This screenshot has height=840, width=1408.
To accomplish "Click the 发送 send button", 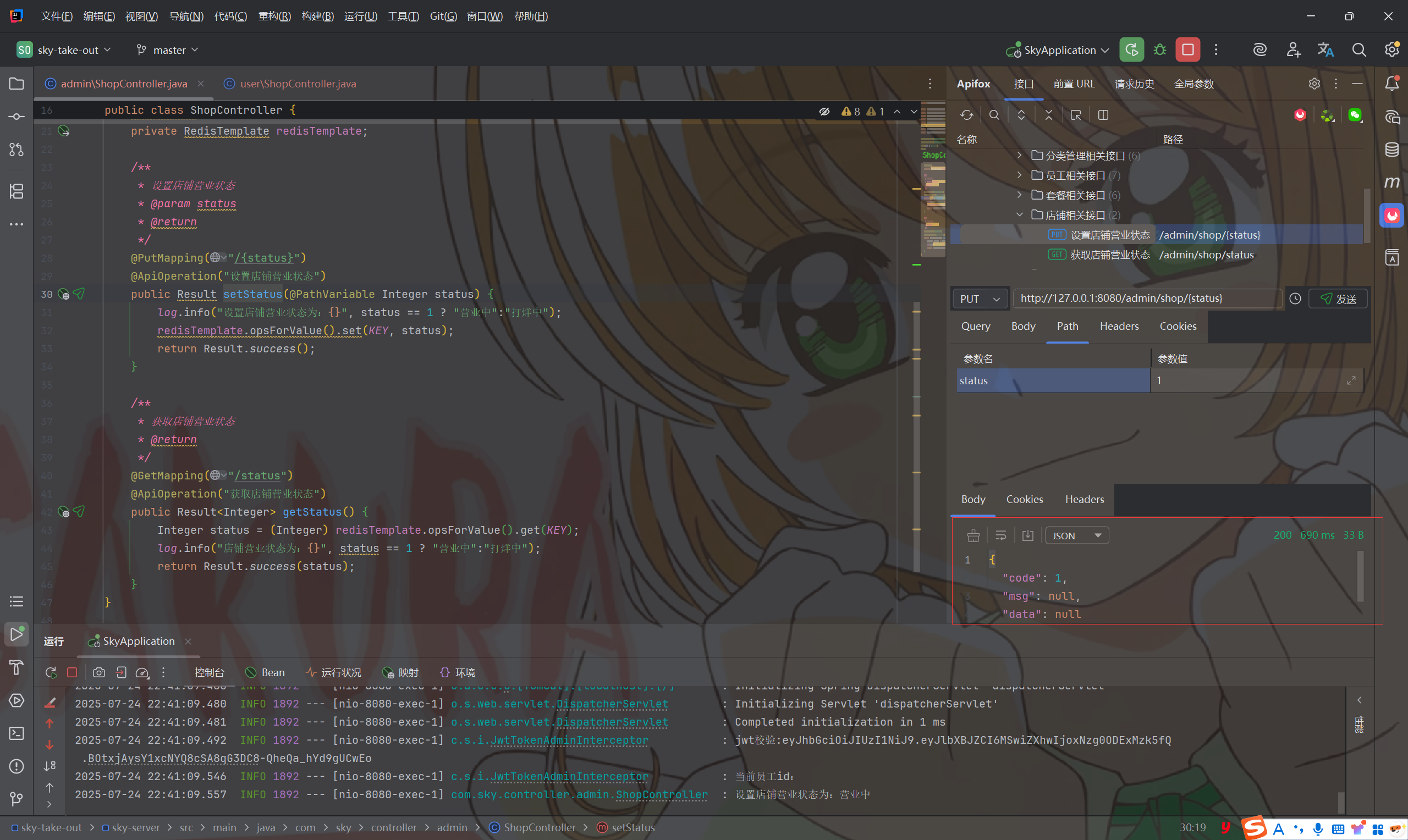I will click(1338, 299).
